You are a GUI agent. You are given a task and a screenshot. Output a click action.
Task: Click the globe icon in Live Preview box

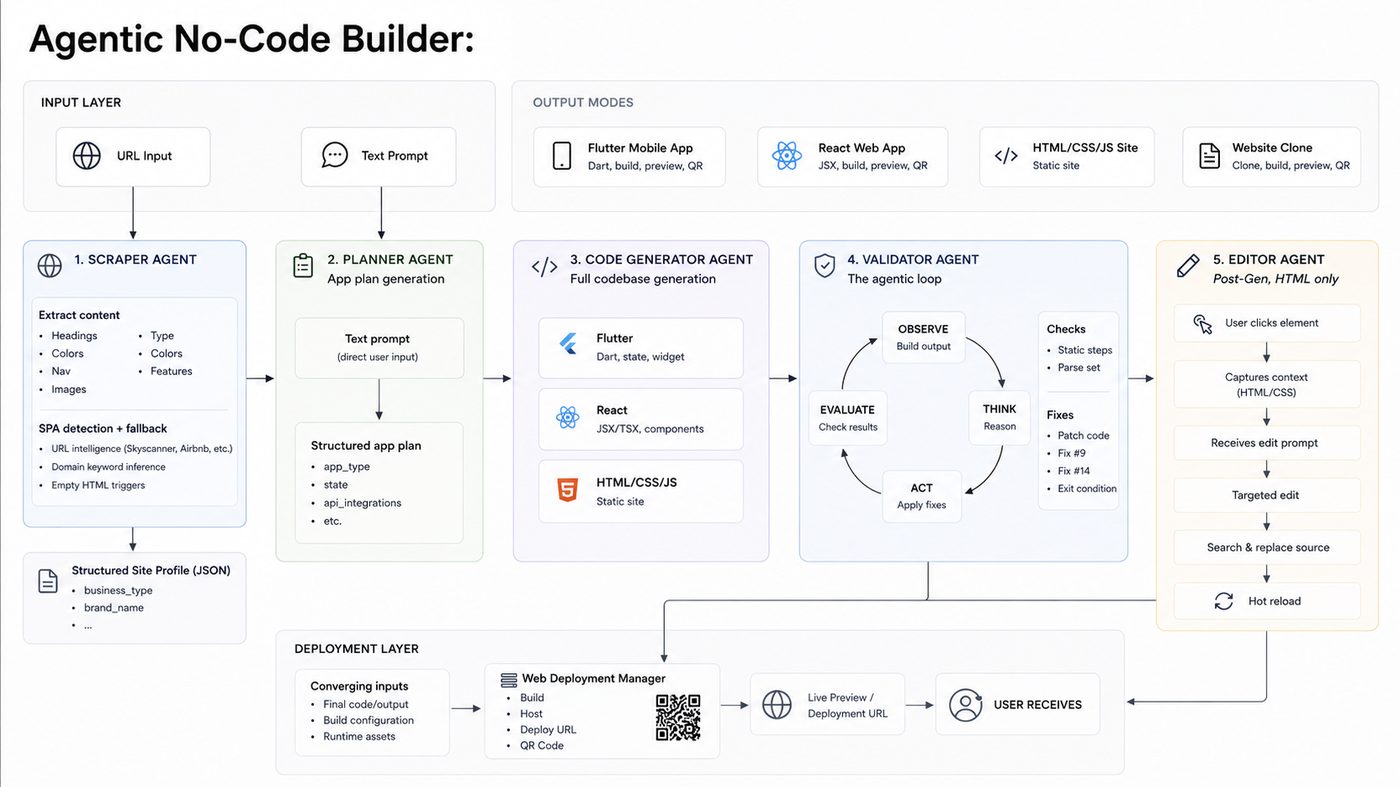point(777,705)
